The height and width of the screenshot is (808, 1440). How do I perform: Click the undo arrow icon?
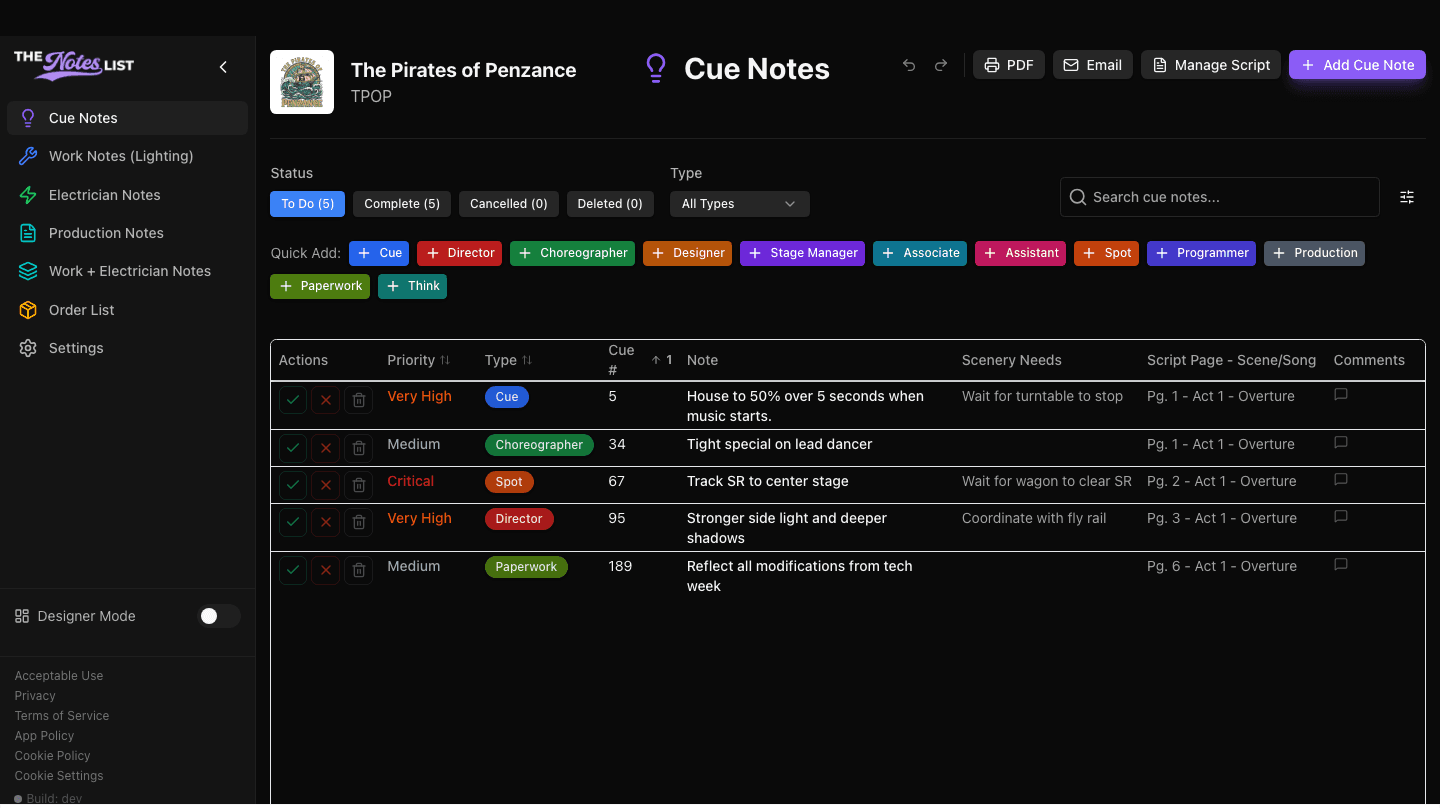click(909, 65)
